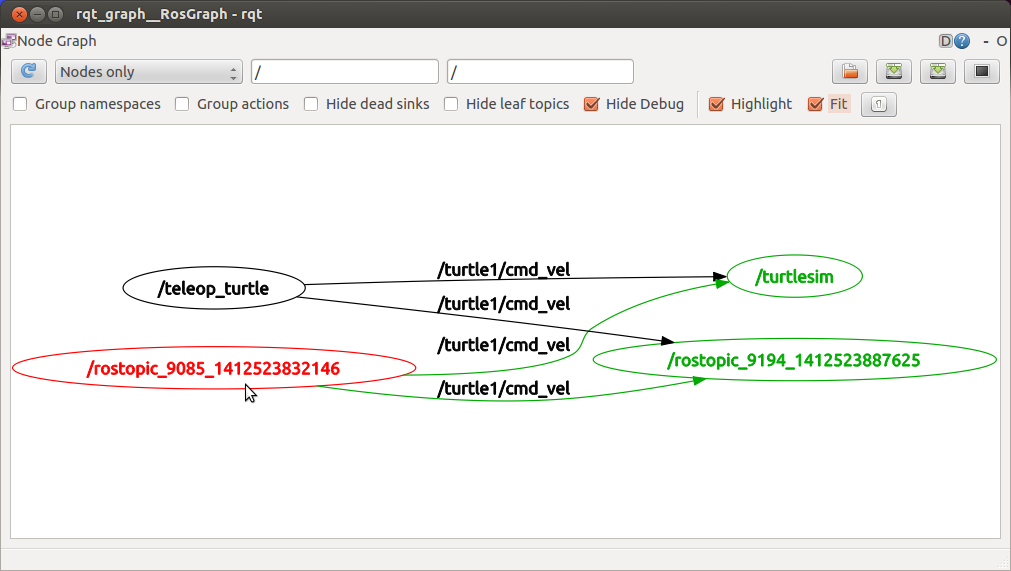Click the Node Graph plugin icon
This screenshot has width=1011, height=571.
pyautogui.click(x=9, y=41)
